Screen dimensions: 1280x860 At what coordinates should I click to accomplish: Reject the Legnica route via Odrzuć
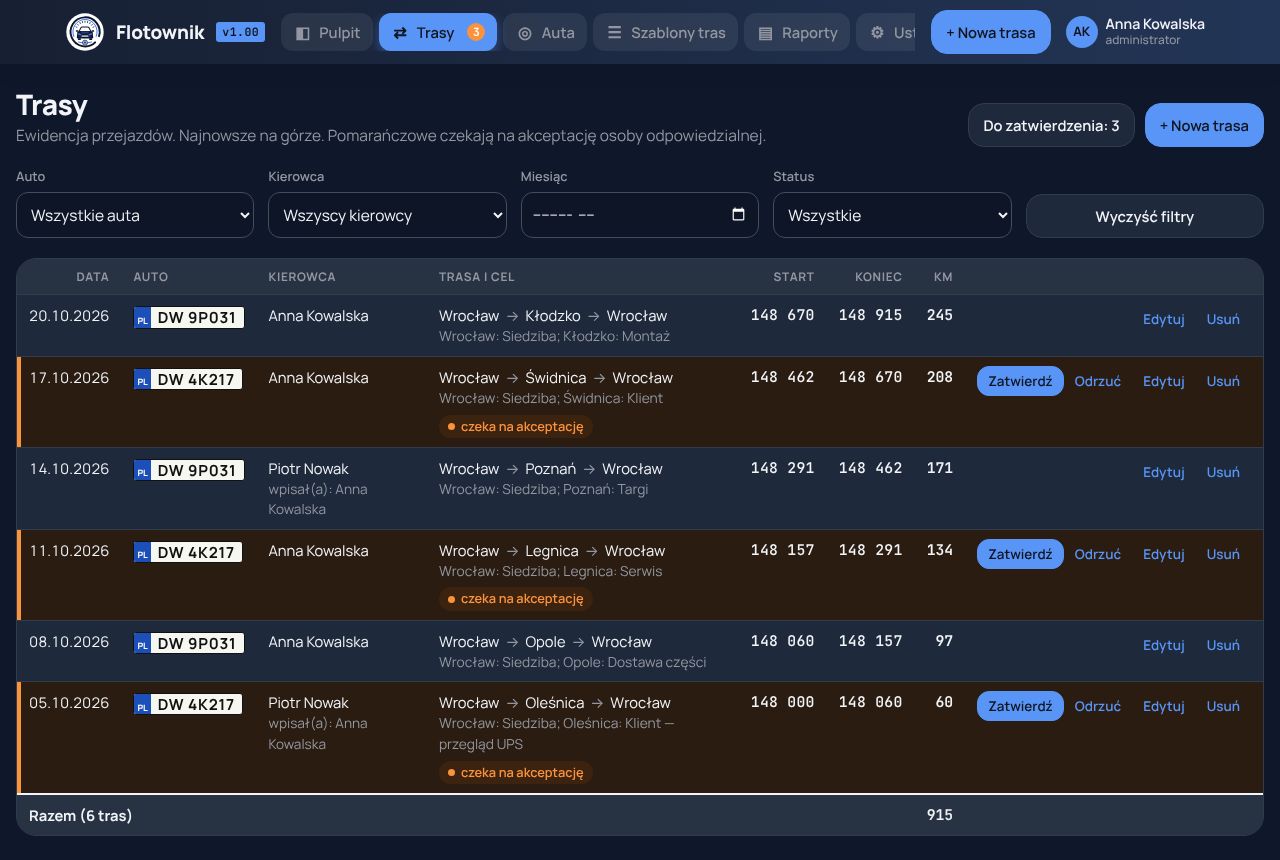(x=1098, y=554)
